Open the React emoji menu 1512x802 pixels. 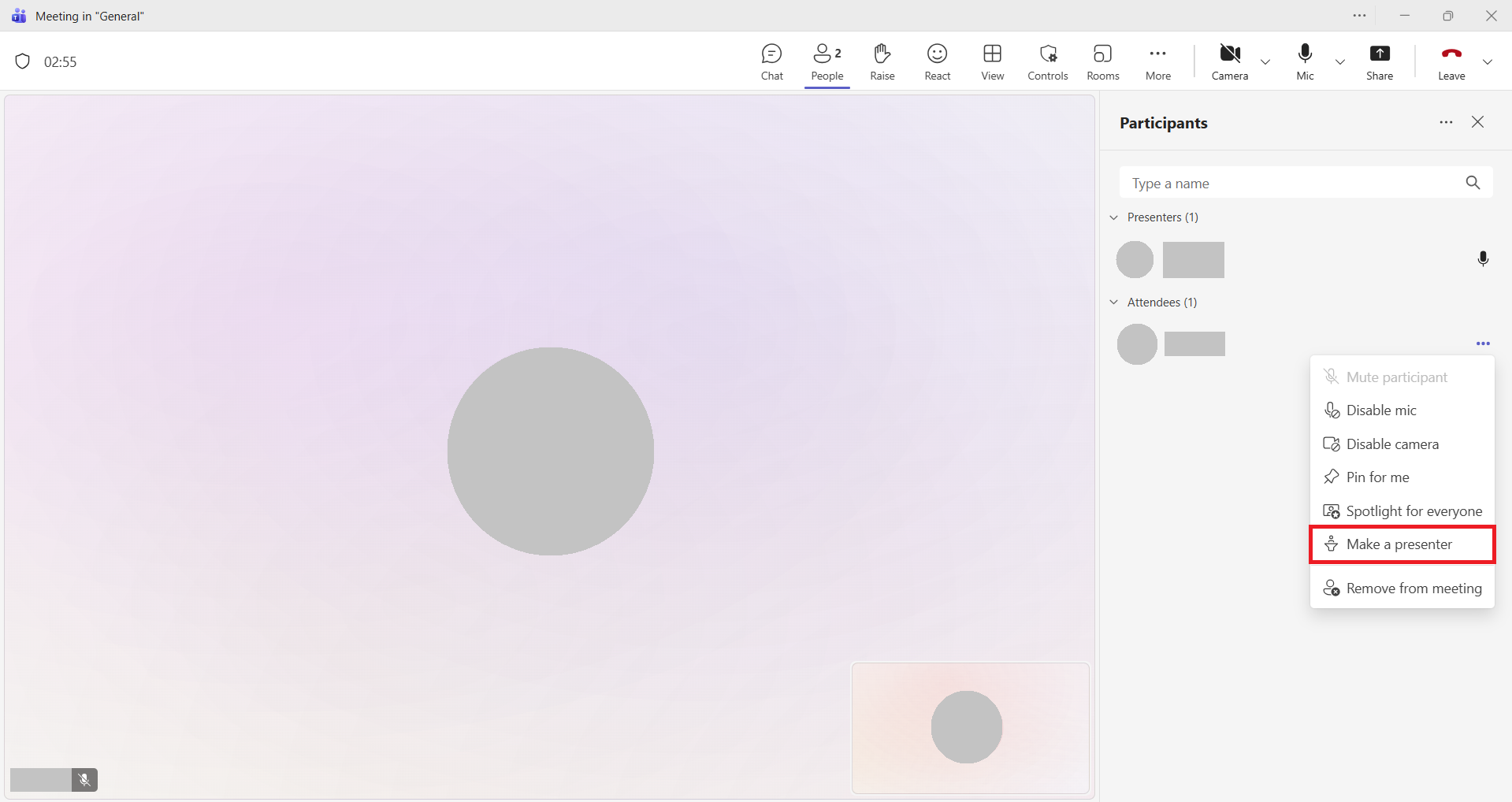(x=937, y=61)
